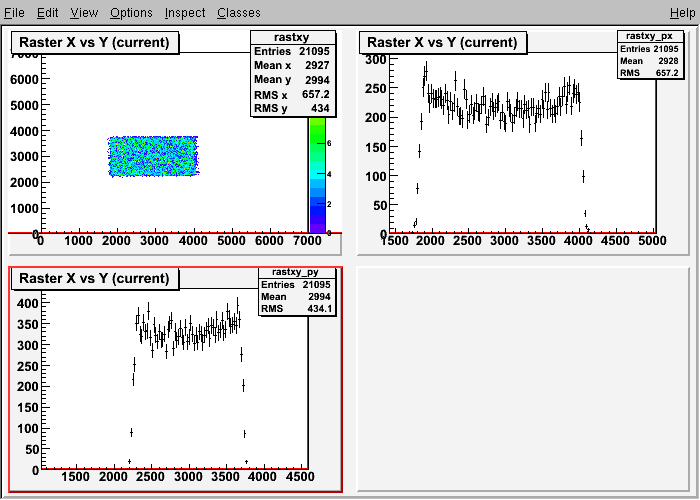This screenshot has height=500, width=700.
Task: Click 'Entries 21095' in rastxy_px stats
Action: tap(650, 49)
